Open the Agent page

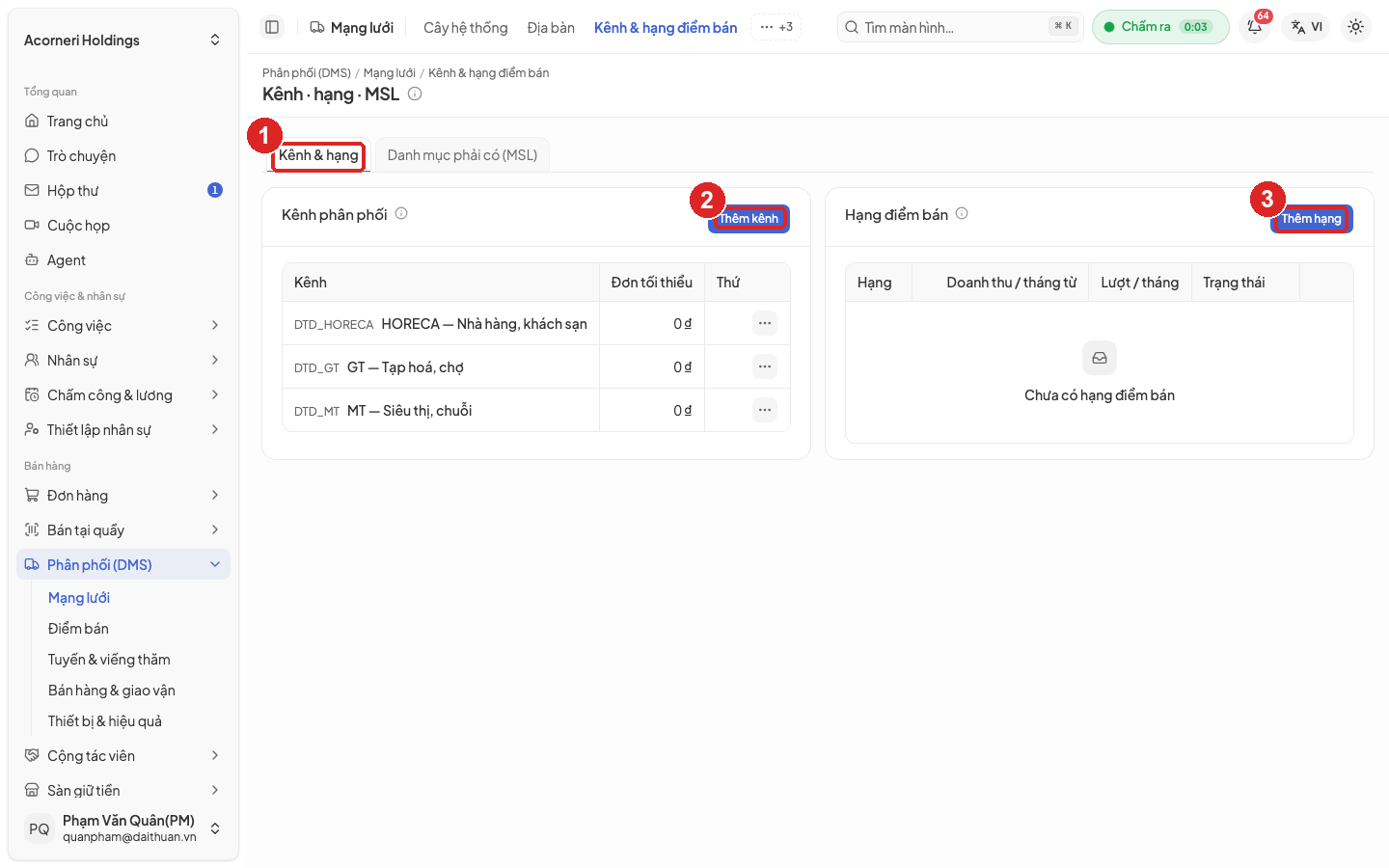coord(123,260)
